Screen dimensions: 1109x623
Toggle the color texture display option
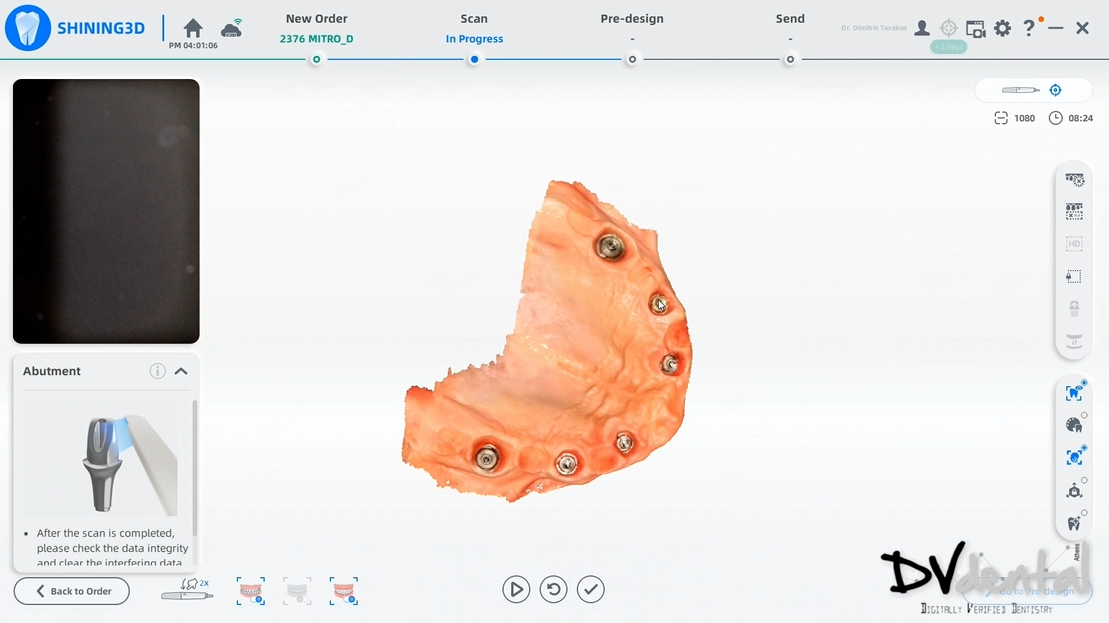pos(1074,425)
